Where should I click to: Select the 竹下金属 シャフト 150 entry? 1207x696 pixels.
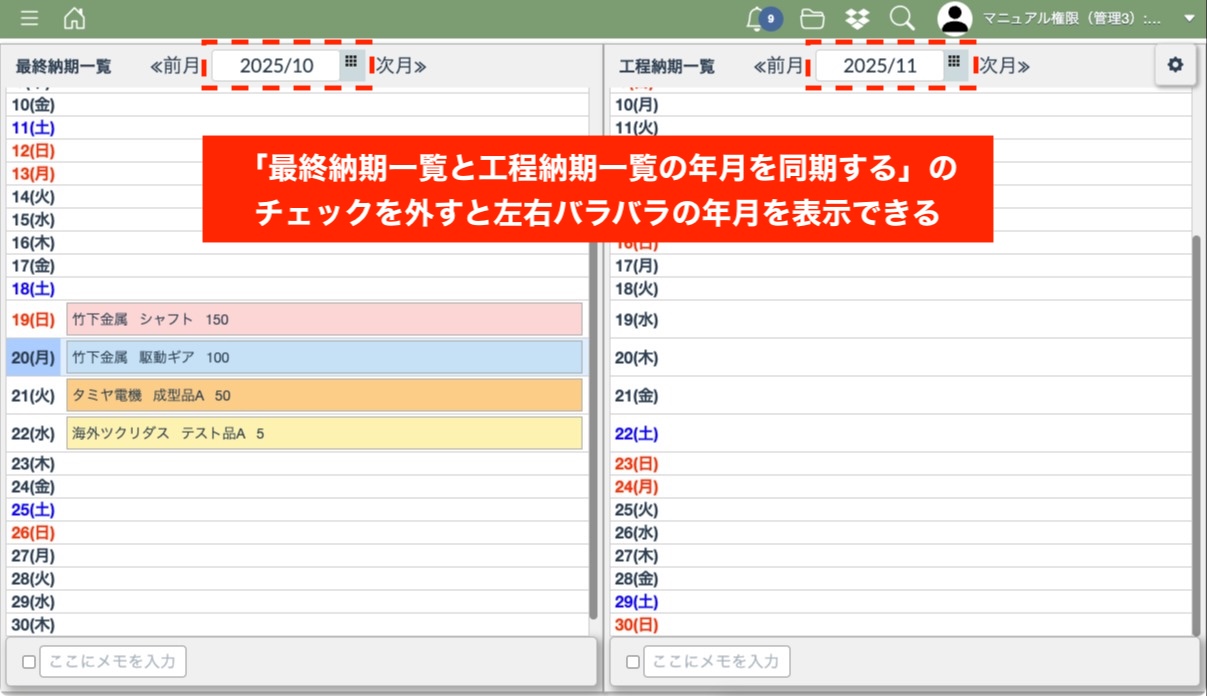point(324,319)
